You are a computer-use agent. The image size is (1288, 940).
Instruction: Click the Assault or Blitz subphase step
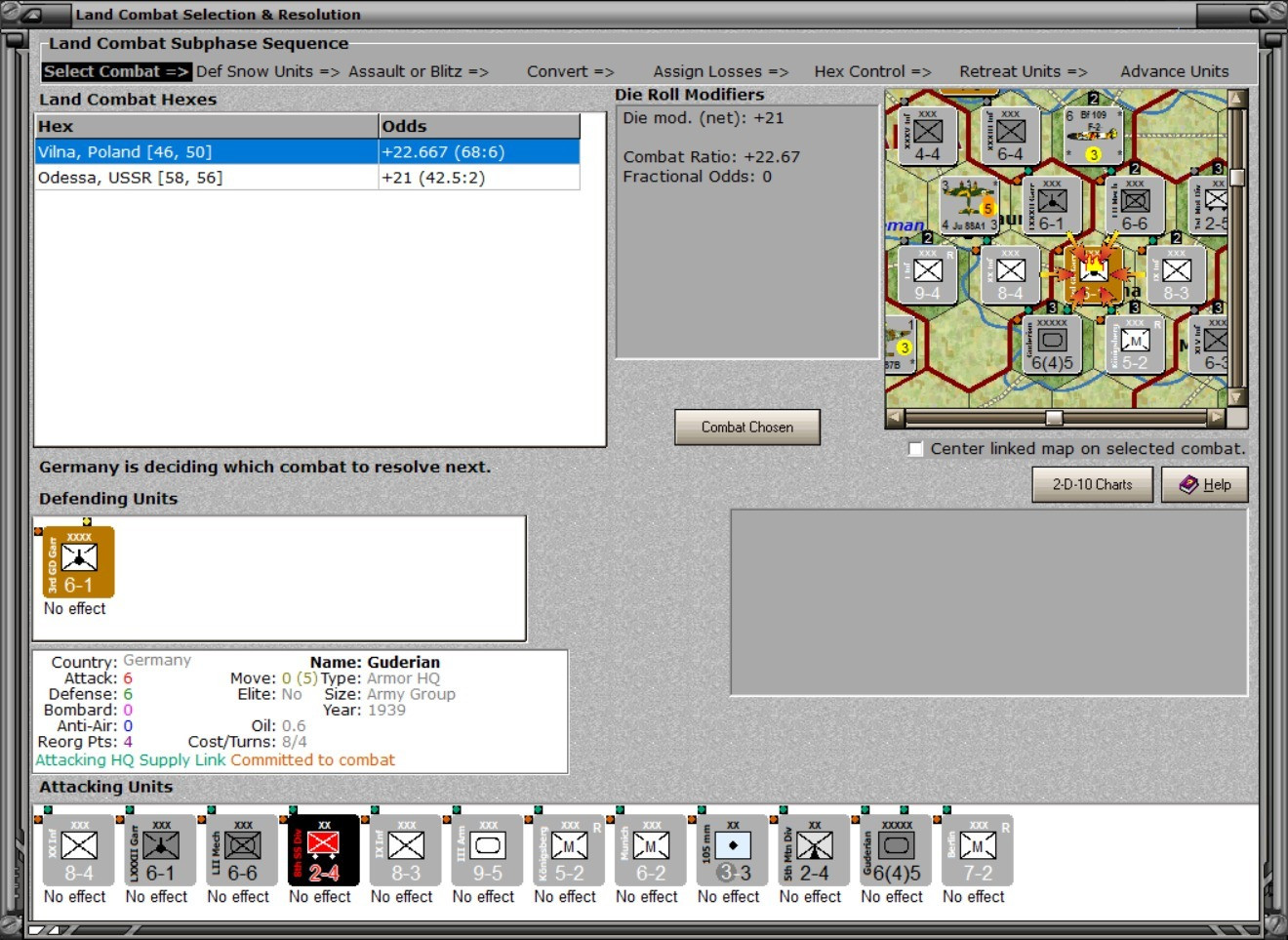click(418, 71)
